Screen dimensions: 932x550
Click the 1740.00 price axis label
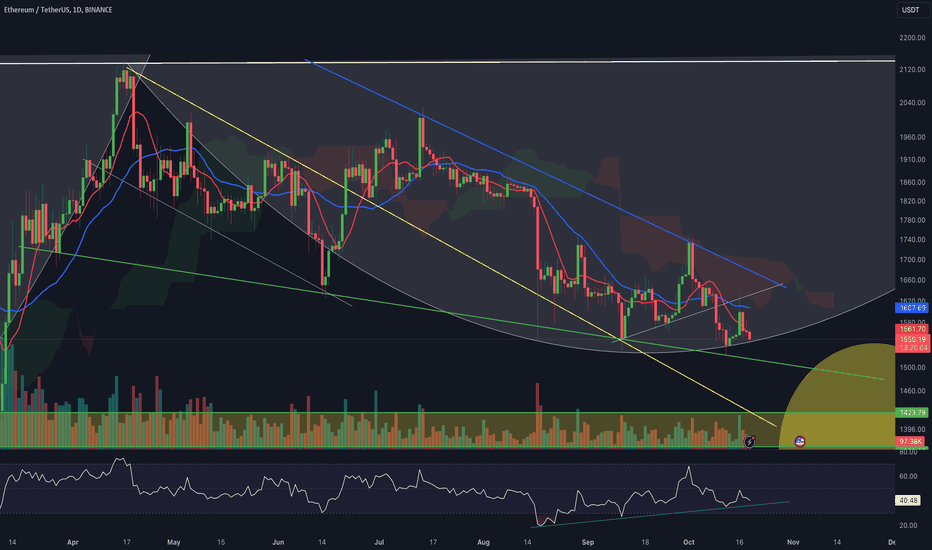pos(912,240)
